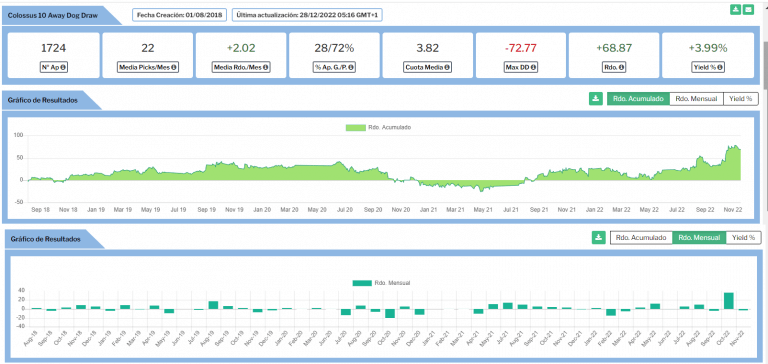Click info icon on Cuota Media label

pyautogui.click(x=446, y=67)
